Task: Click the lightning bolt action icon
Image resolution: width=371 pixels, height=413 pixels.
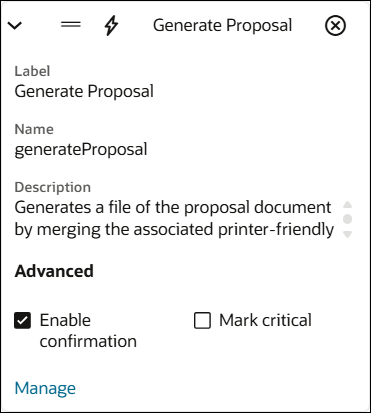Action: pos(111,25)
